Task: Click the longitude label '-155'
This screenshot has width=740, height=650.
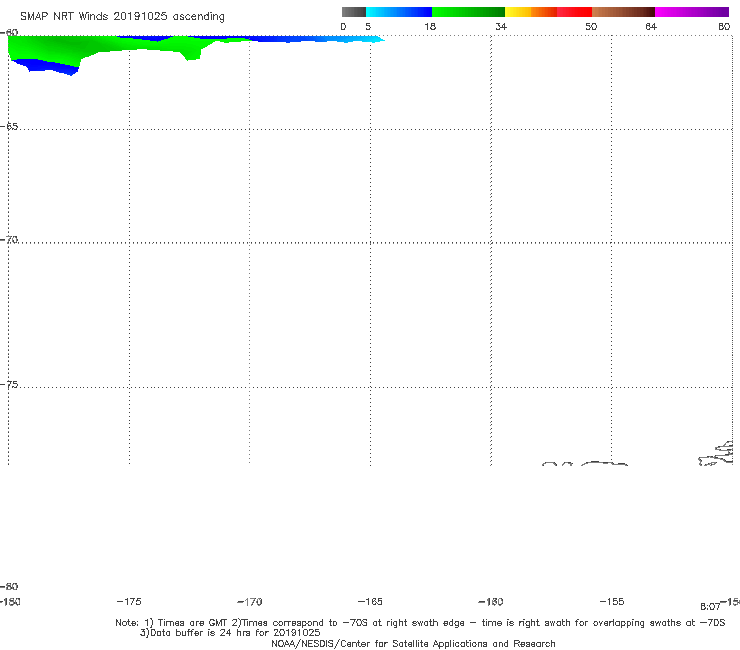Action: tap(612, 601)
